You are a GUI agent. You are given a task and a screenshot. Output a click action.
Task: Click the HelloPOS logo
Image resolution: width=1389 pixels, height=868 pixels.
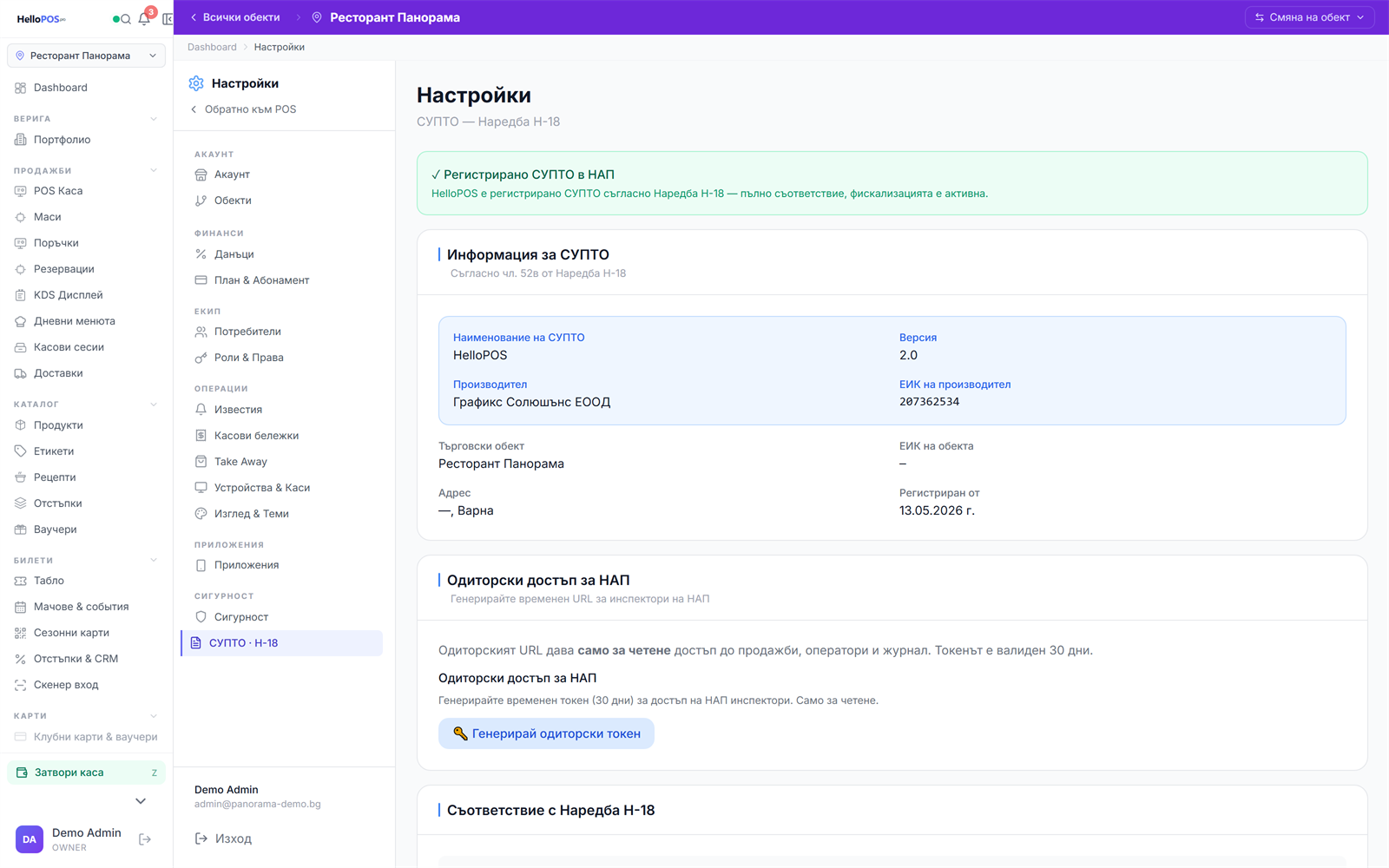(41, 19)
